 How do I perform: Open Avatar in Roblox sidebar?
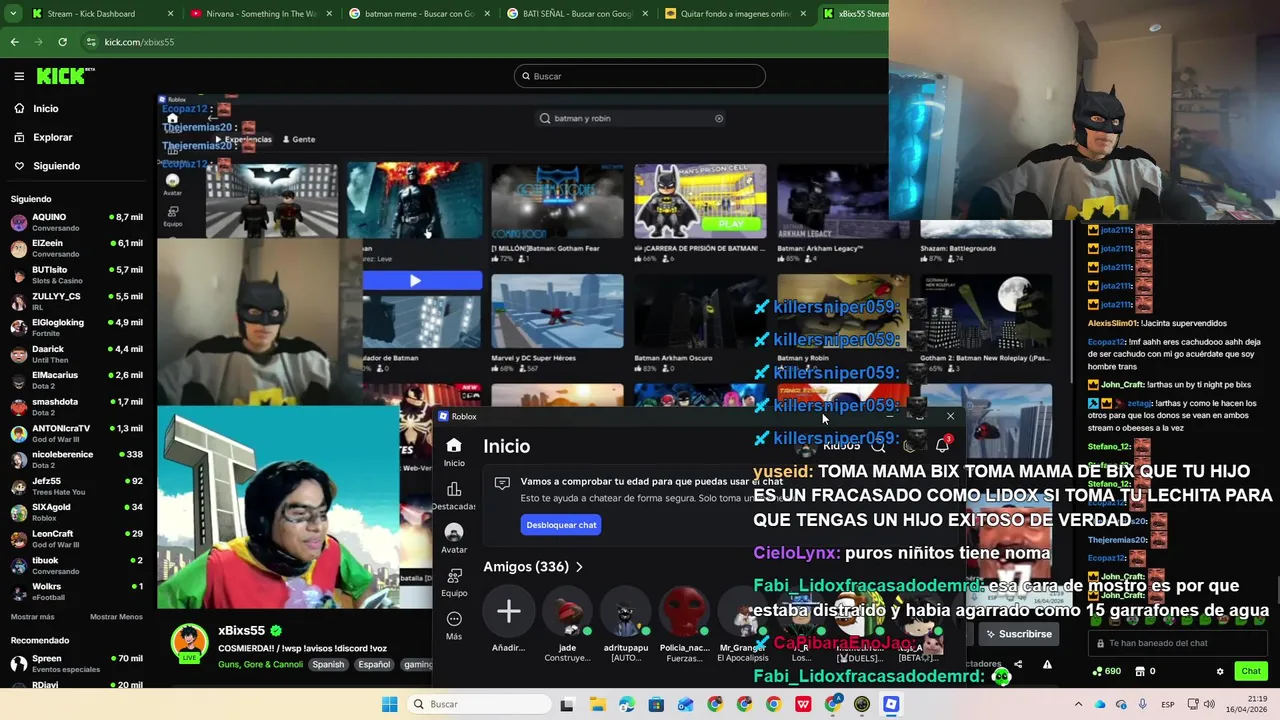pos(454,538)
